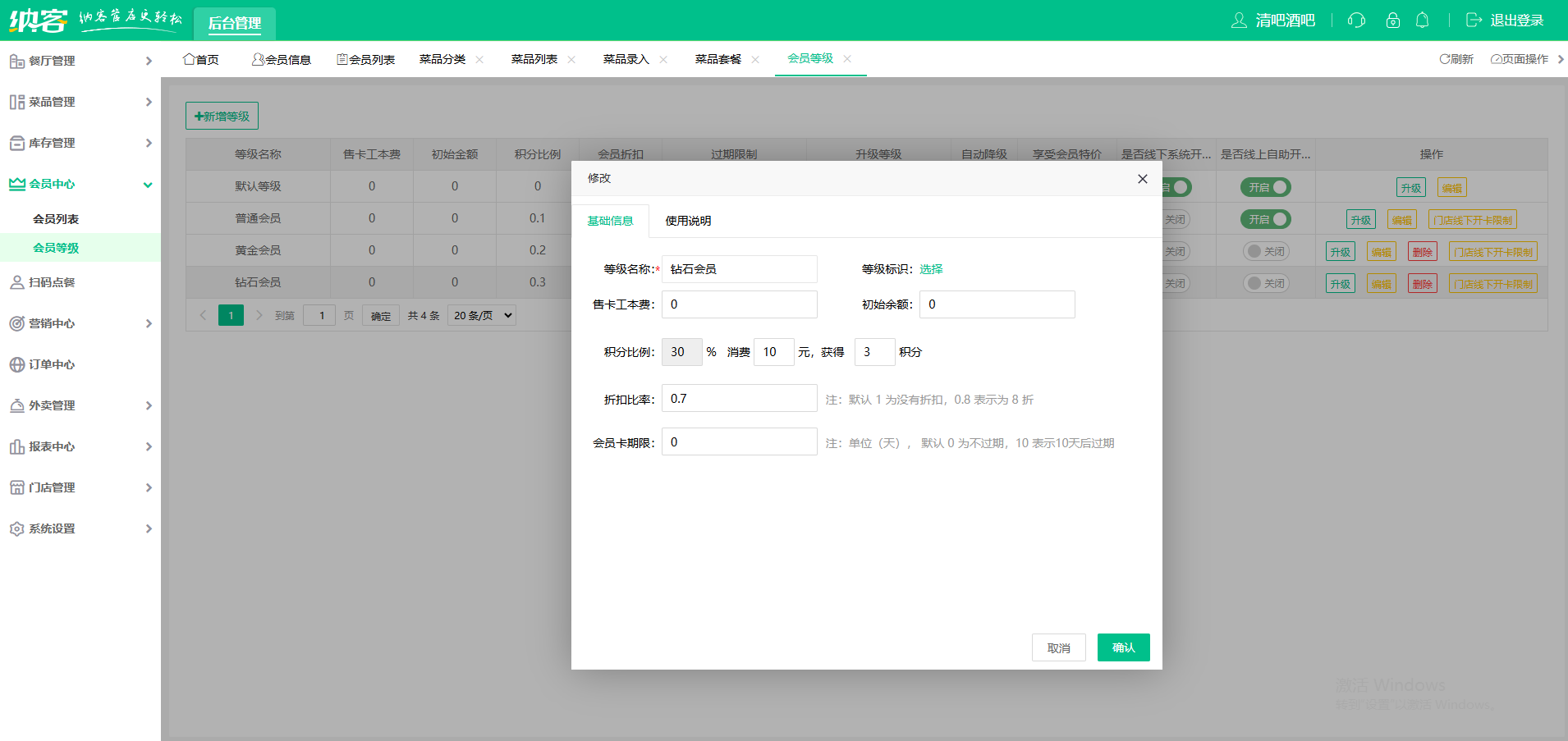Click the lock screen icon in header
Image resolution: width=1568 pixels, height=741 pixels.
(x=1393, y=21)
